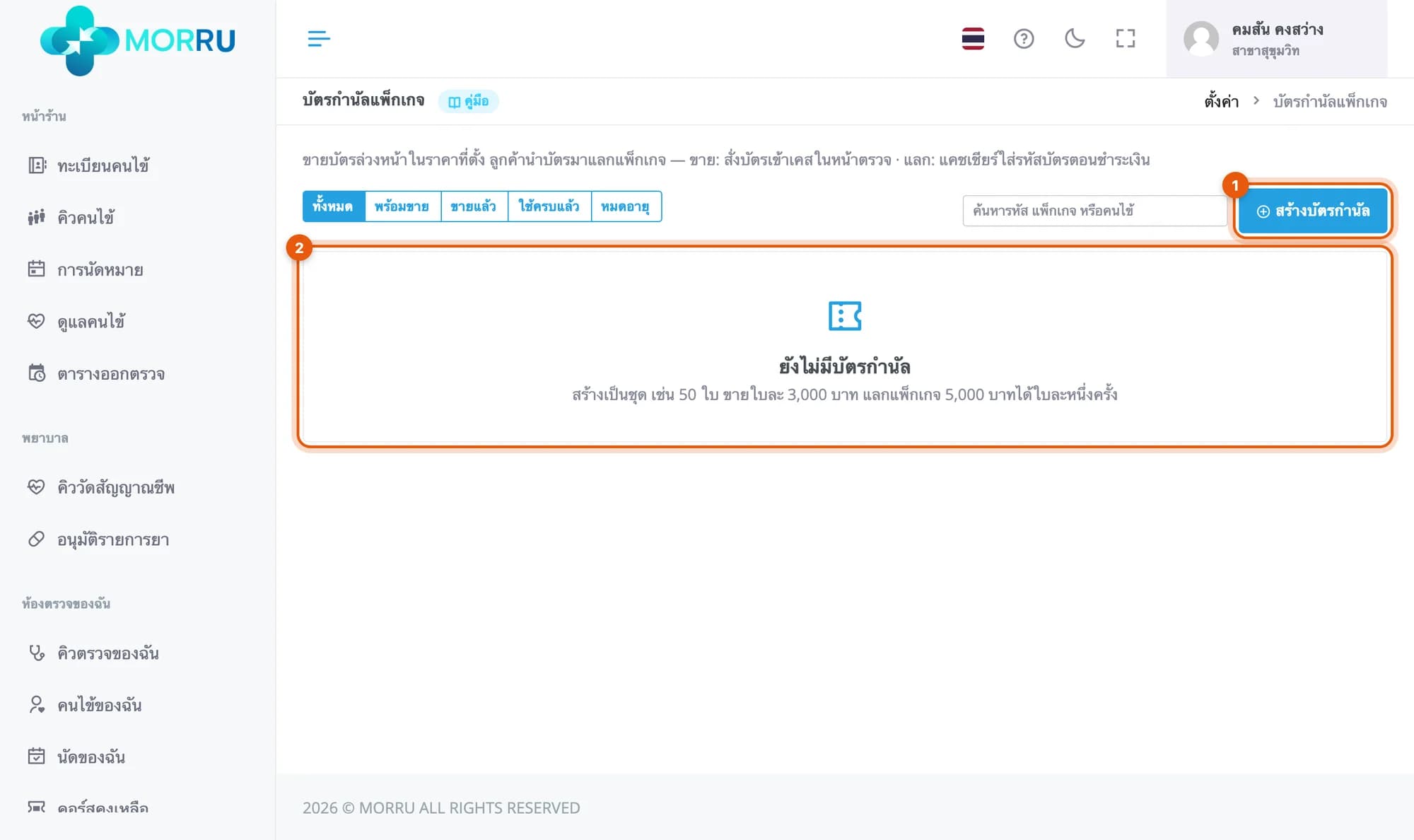Image resolution: width=1414 pixels, height=840 pixels.
Task: Click the สาขาสุขุมวิท branch label
Action: (x=1266, y=51)
